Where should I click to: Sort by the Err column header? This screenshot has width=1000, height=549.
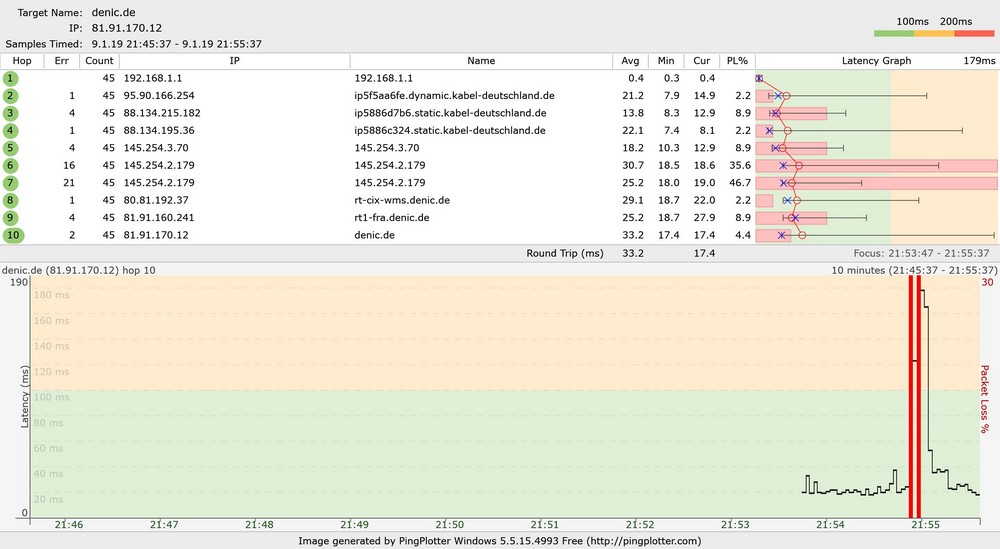click(61, 61)
